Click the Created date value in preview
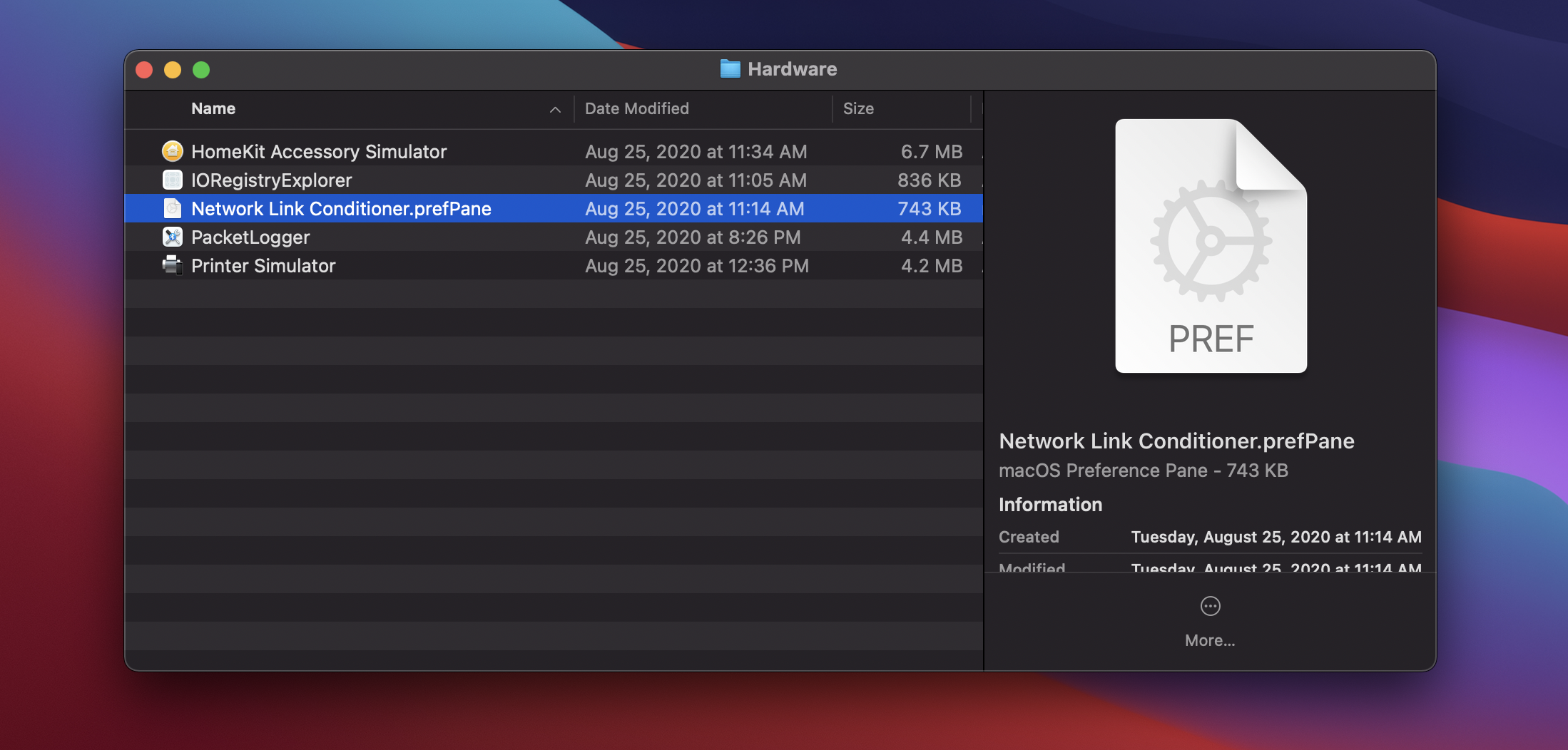The width and height of the screenshot is (1568, 750). (1276, 537)
